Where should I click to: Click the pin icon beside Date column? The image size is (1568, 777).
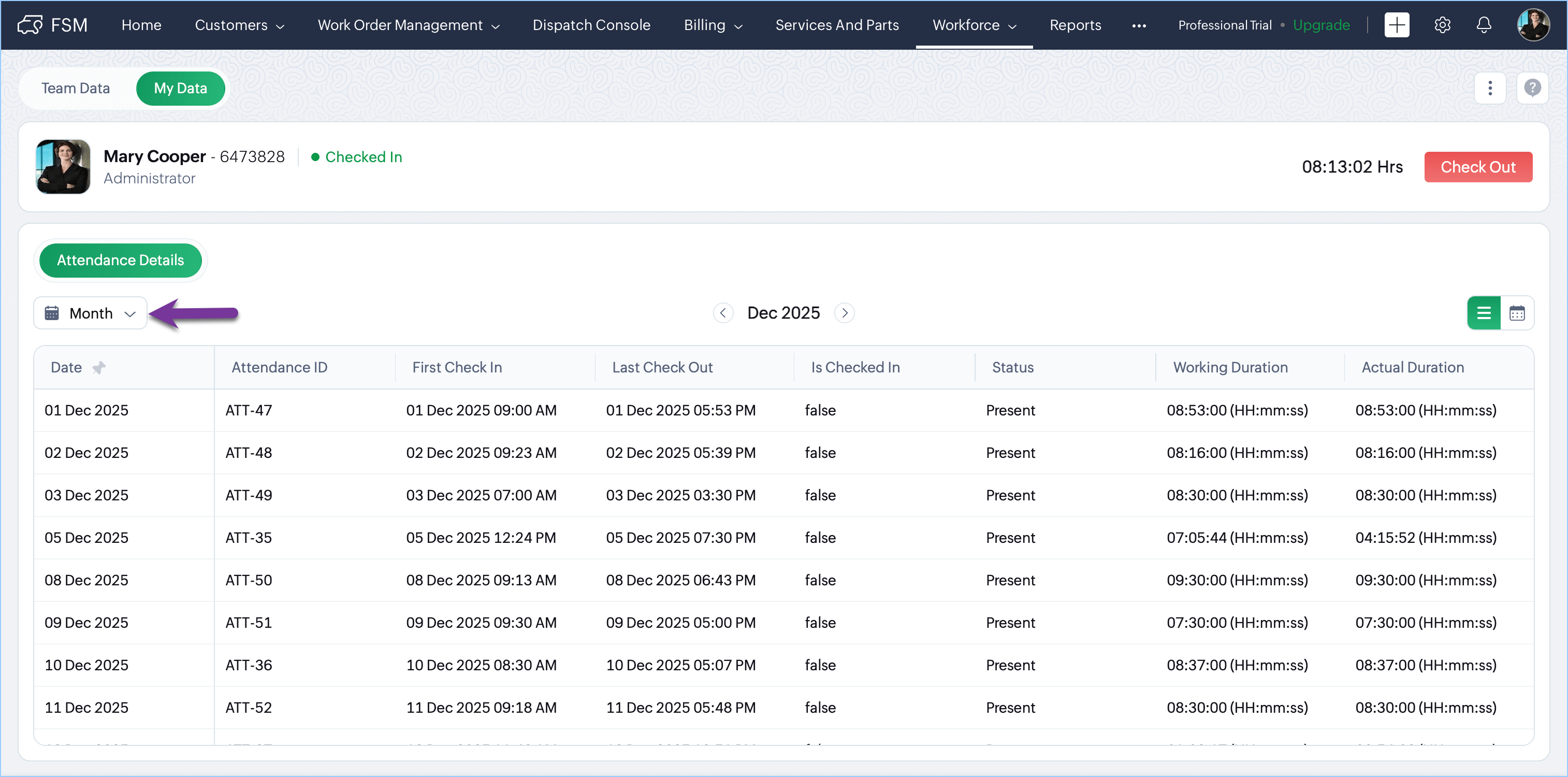point(98,367)
